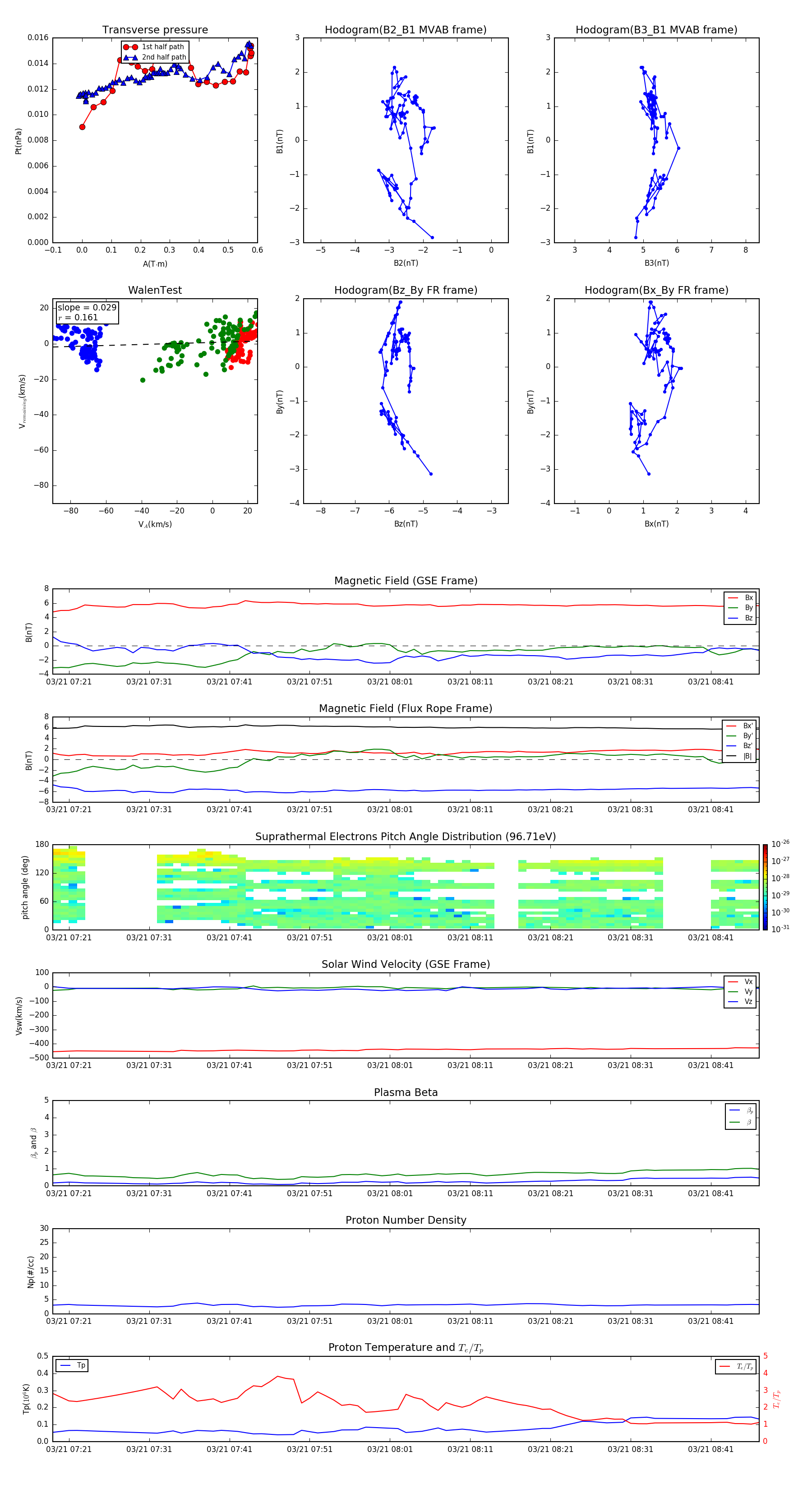Select the Bx entry in the GSE magnetic field legend
This screenshot has width=812, height=1489.
740,598
